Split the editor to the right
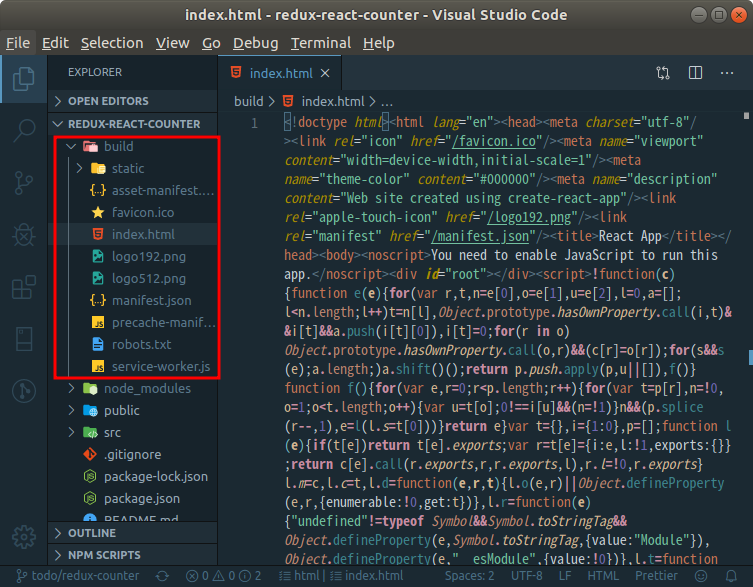 click(695, 73)
